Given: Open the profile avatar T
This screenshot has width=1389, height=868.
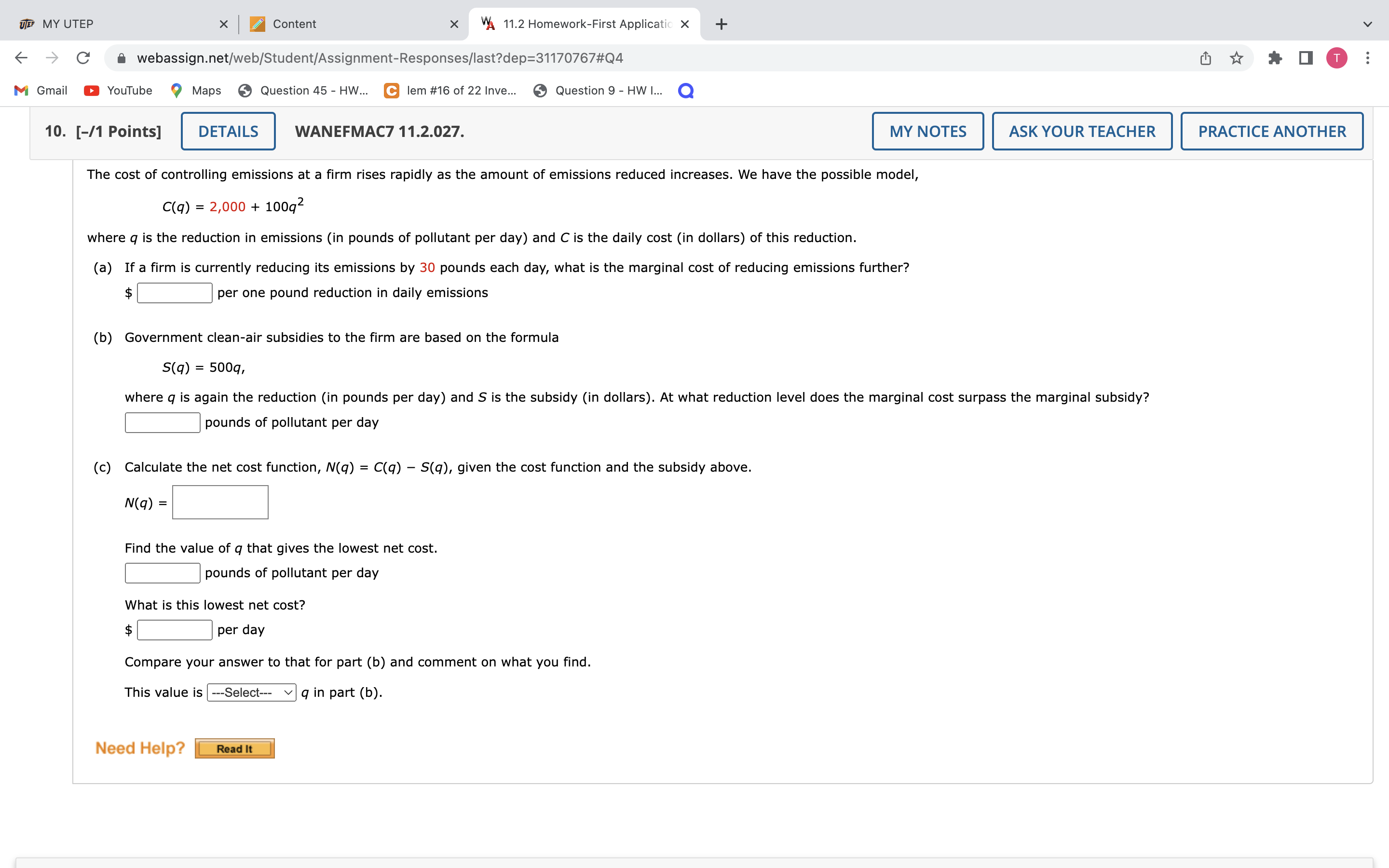Looking at the screenshot, I should [x=1337, y=58].
